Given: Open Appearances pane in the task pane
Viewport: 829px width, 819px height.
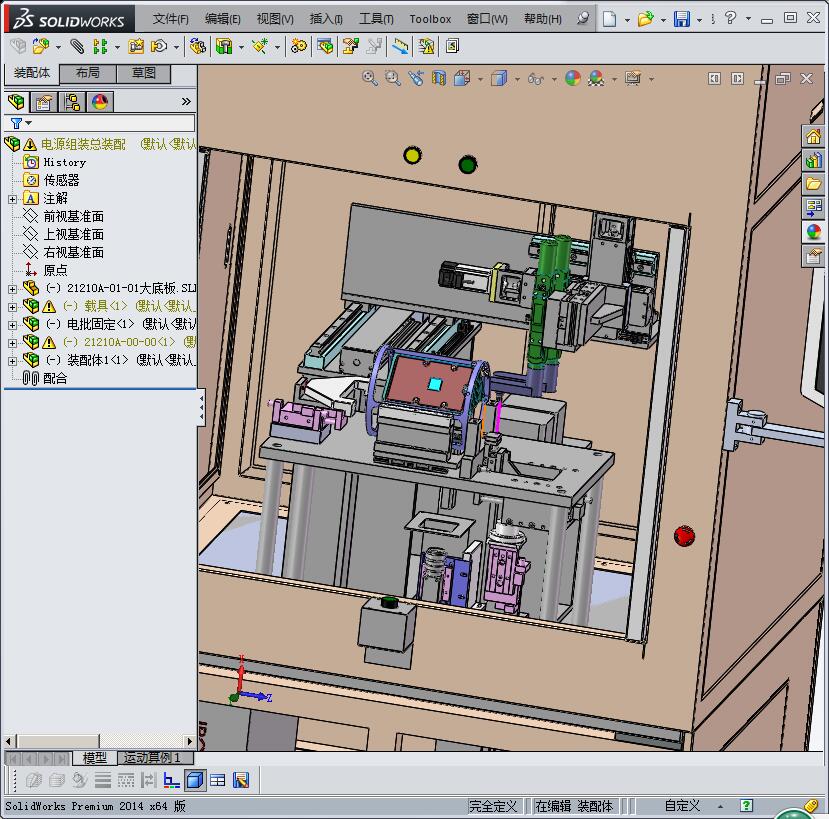Looking at the screenshot, I should tap(813, 232).
